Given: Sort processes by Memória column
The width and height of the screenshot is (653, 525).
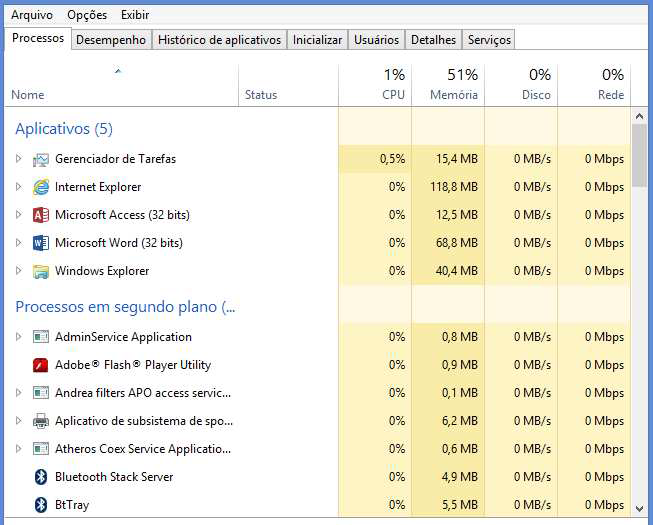Looking at the screenshot, I should click(x=448, y=85).
